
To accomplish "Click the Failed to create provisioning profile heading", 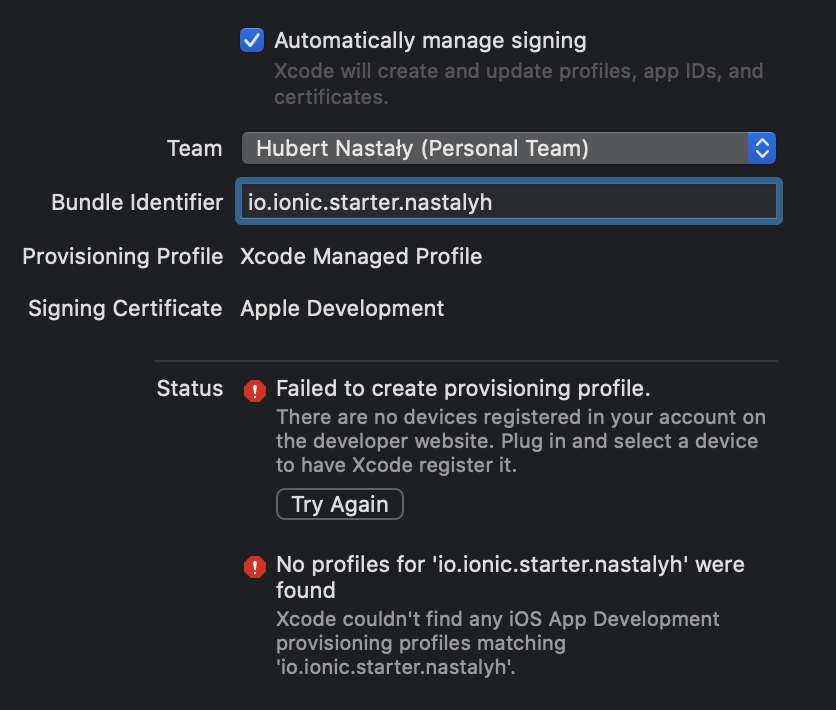I will click(x=463, y=389).
